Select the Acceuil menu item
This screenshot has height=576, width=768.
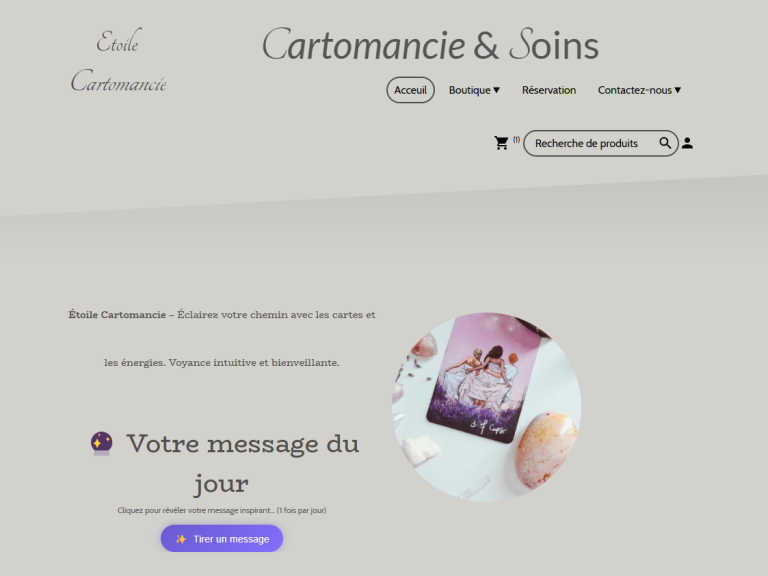click(410, 90)
